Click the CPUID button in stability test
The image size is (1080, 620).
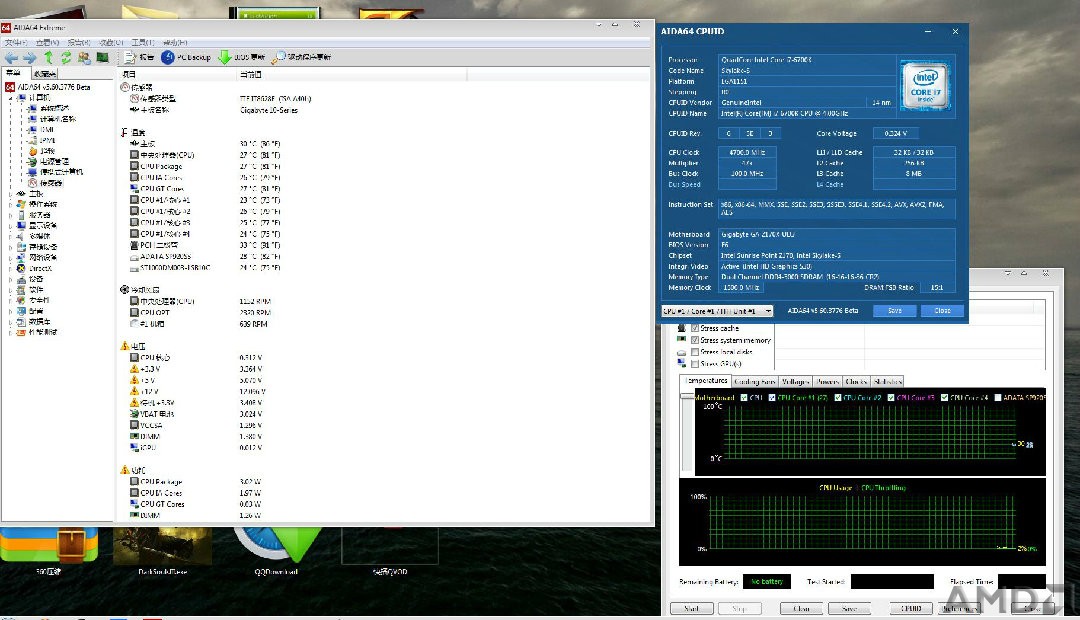[911, 608]
